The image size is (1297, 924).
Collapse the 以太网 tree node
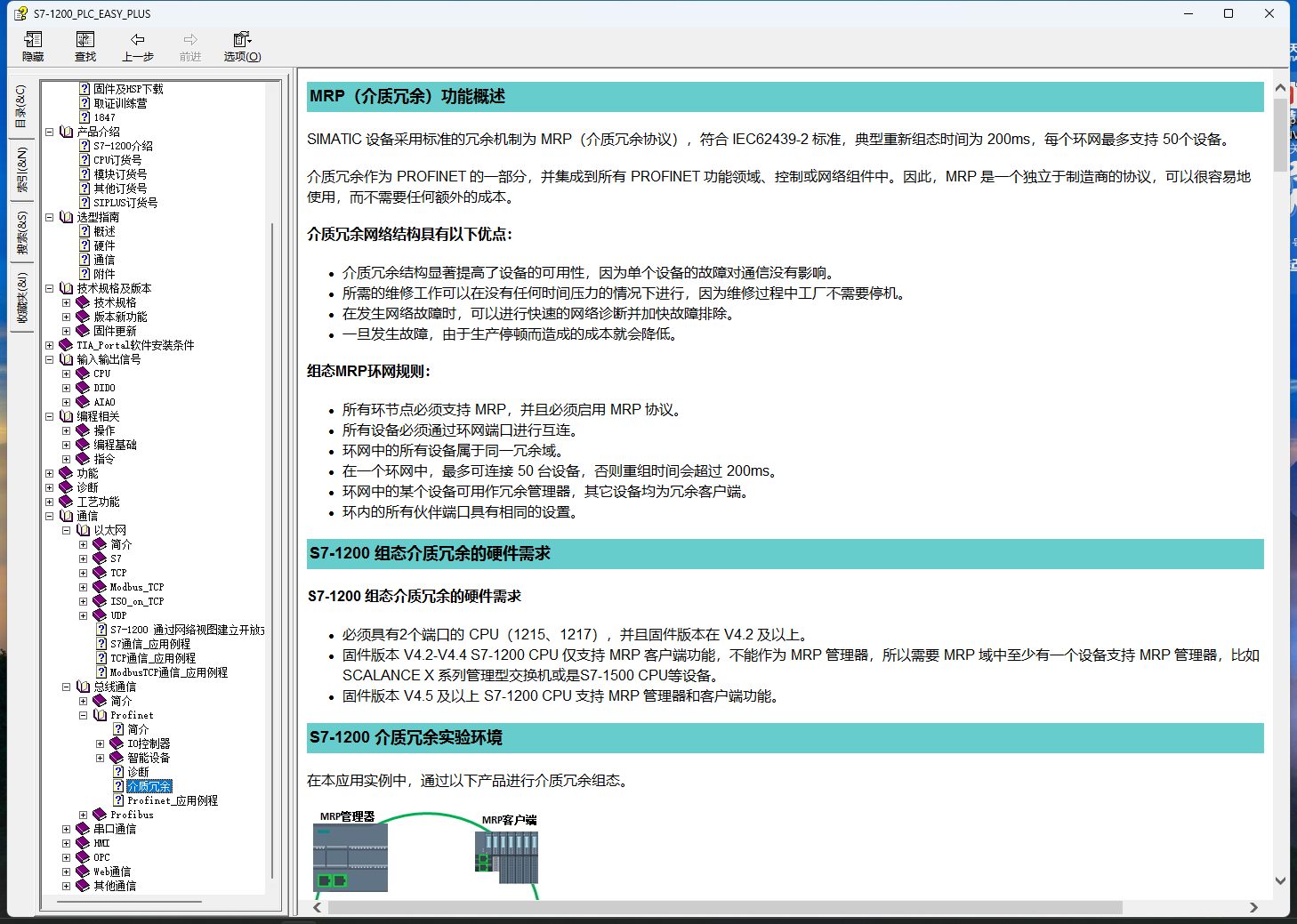click(67, 530)
